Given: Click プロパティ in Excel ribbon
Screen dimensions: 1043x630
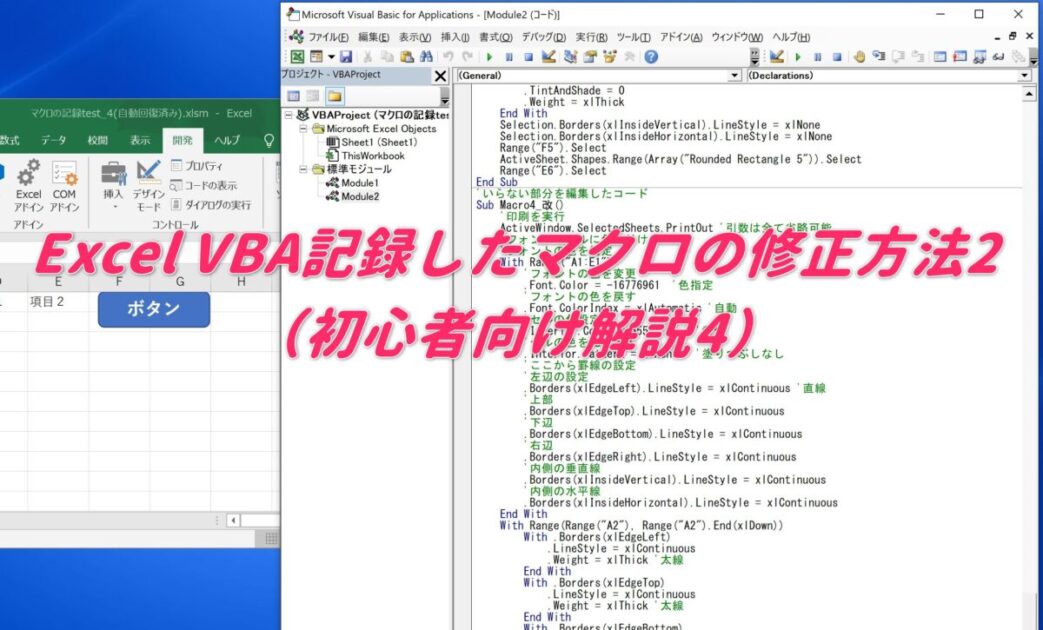Looking at the screenshot, I should [x=196, y=166].
